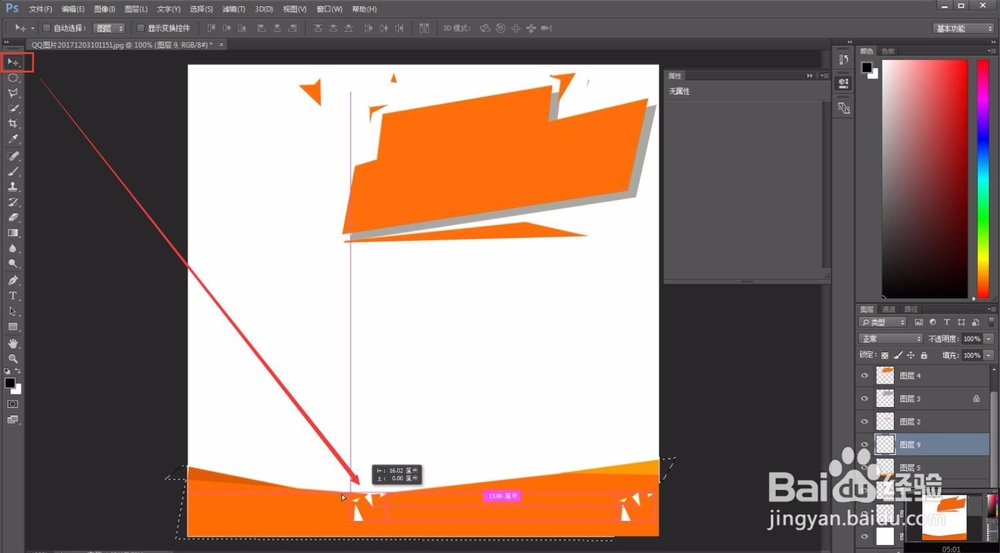The height and width of the screenshot is (553, 1000).
Task: Open the Move tool preset picker arrow
Action: pos(33,28)
